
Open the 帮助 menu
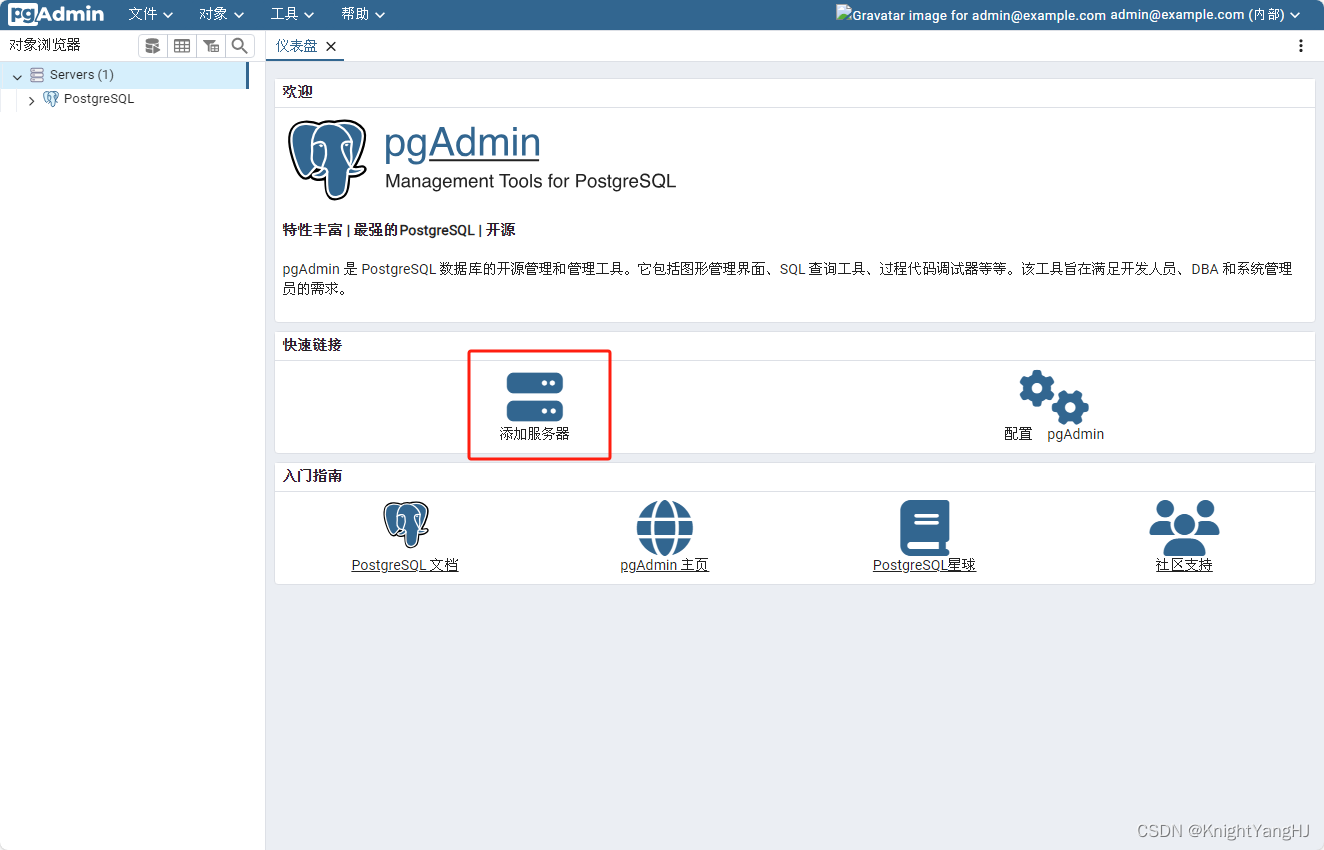[363, 14]
